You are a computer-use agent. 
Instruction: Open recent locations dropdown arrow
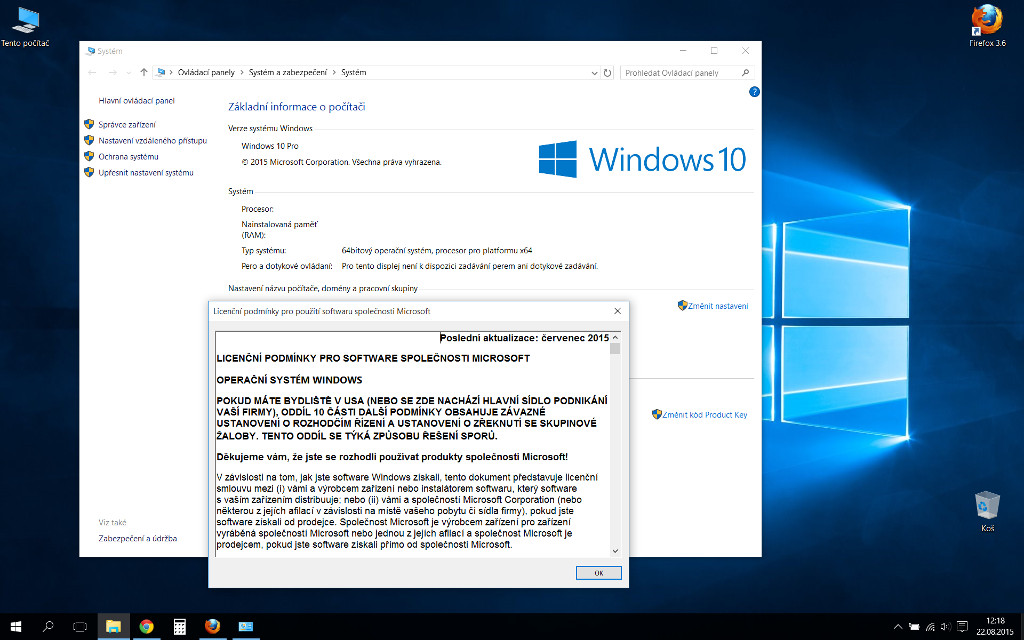tap(128, 72)
